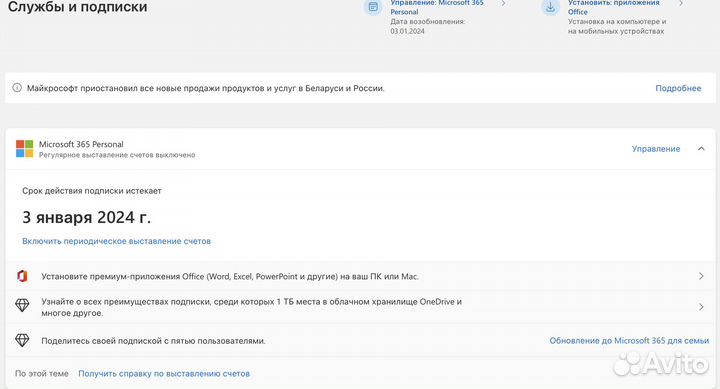Open 'Подробнее' link in the notice banner
The image size is (720, 389).
pyautogui.click(x=678, y=88)
